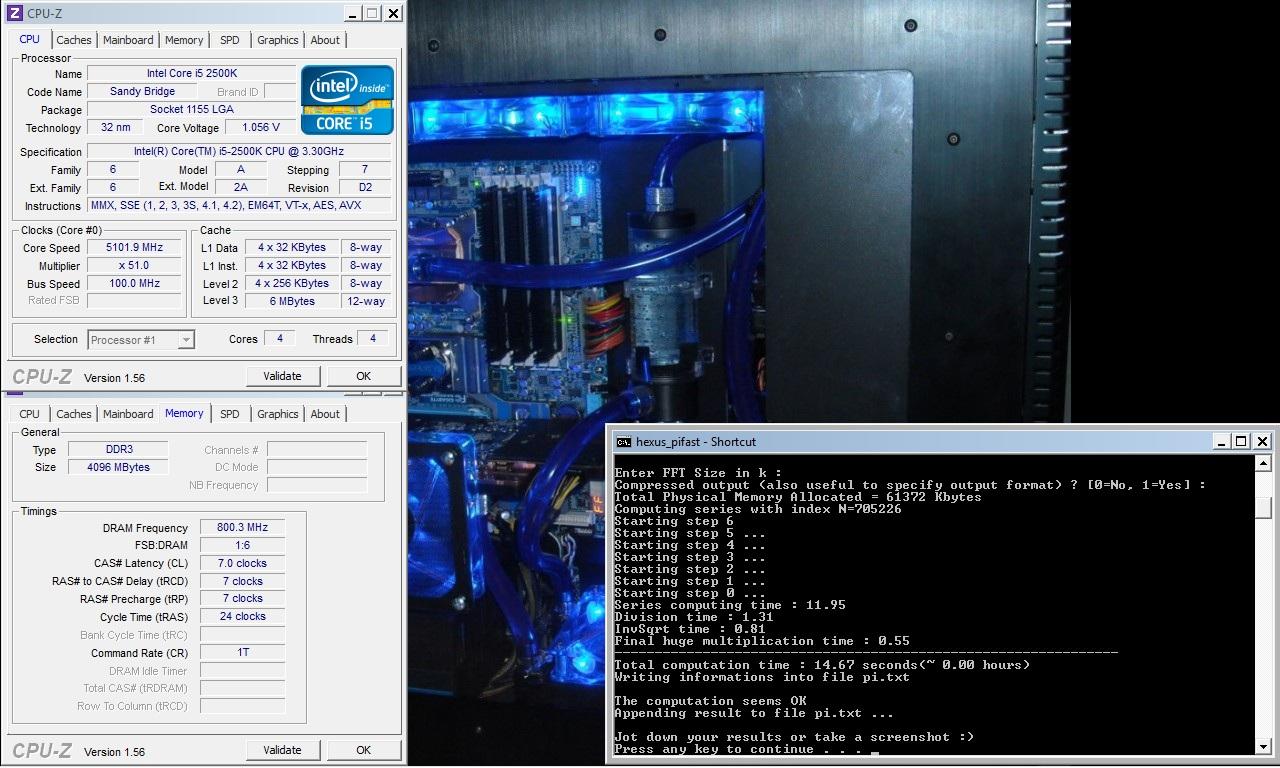The width and height of the screenshot is (1280, 768).
Task: Open About tab in upper CPU-Z window
Action: point(325,40)
